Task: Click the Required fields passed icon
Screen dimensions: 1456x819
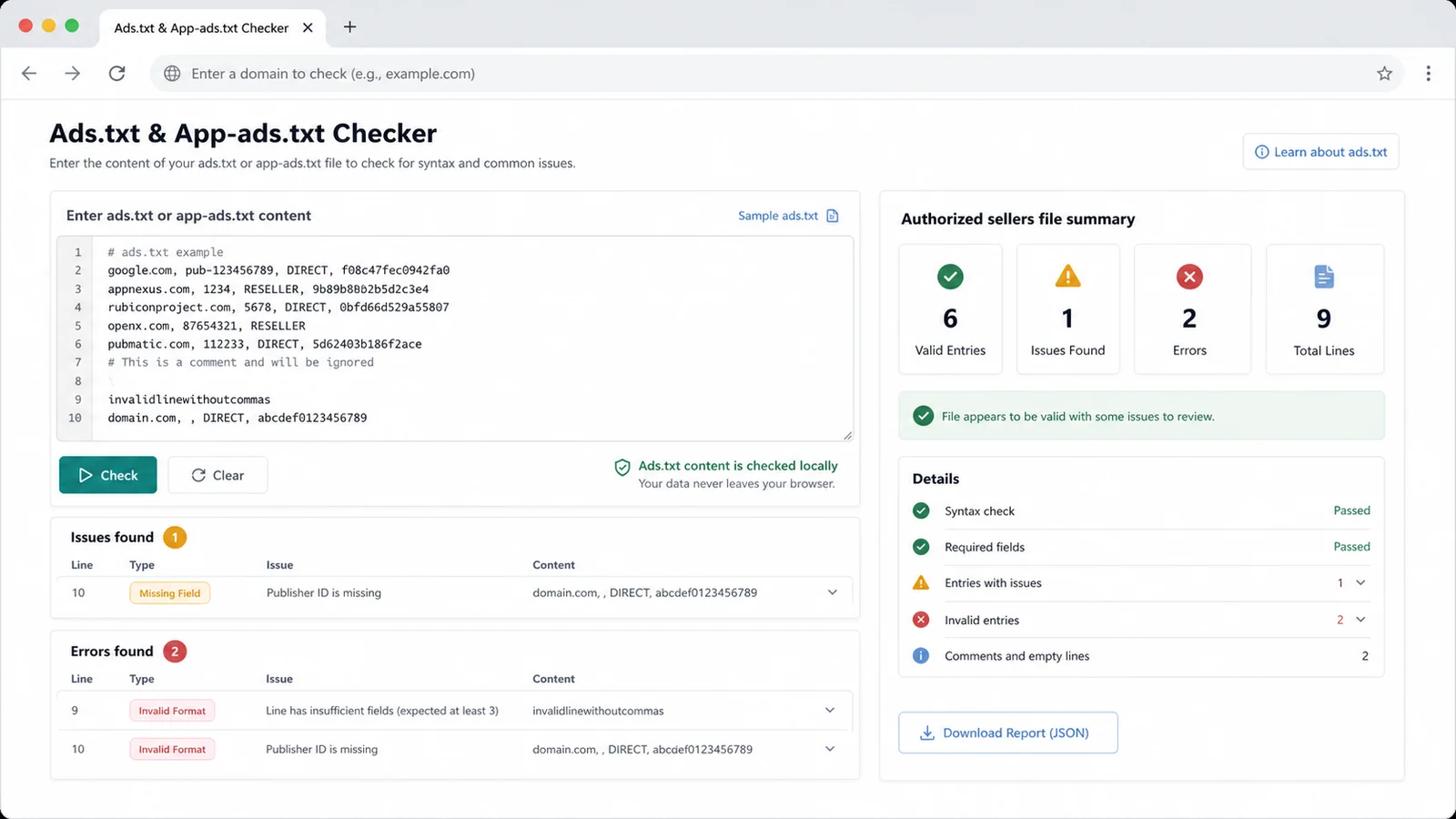Action: point(921,547)
